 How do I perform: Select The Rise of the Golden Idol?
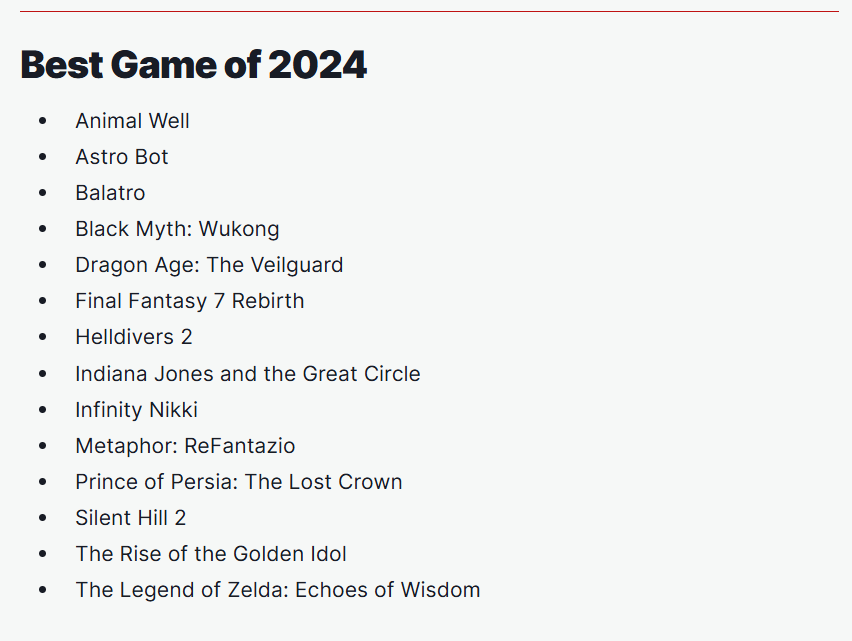tap(210, 554)
